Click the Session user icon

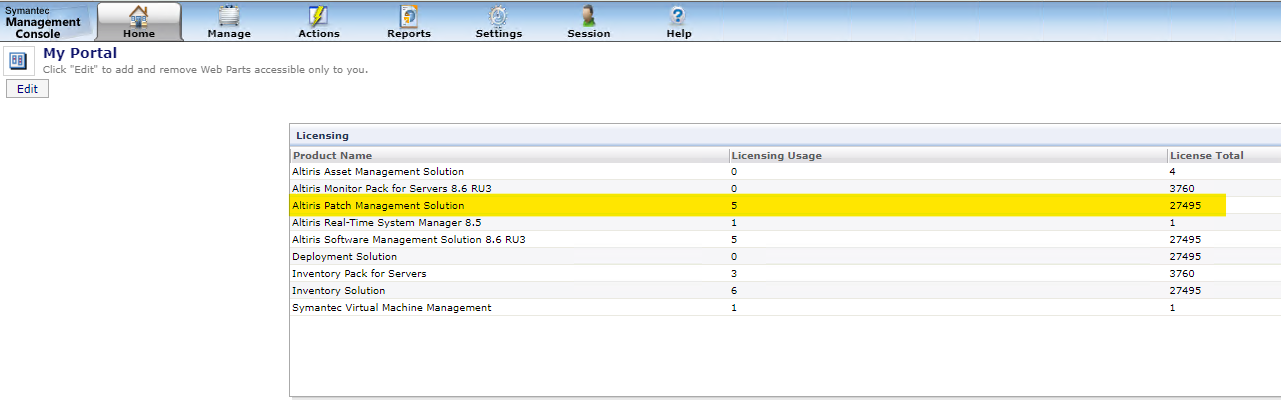click(588, 15)
